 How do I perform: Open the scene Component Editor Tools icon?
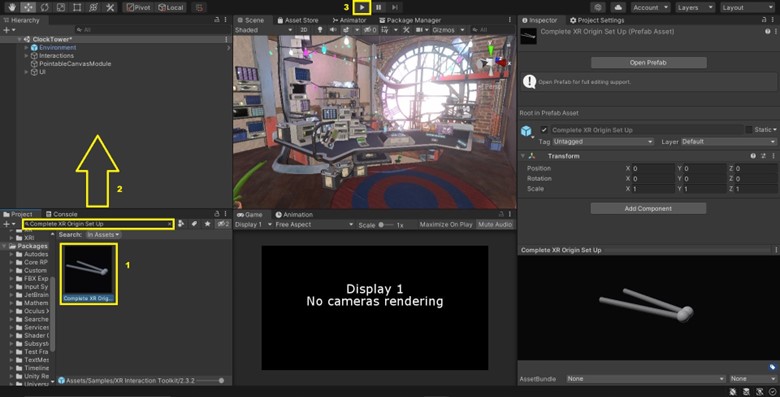(406, 30)
